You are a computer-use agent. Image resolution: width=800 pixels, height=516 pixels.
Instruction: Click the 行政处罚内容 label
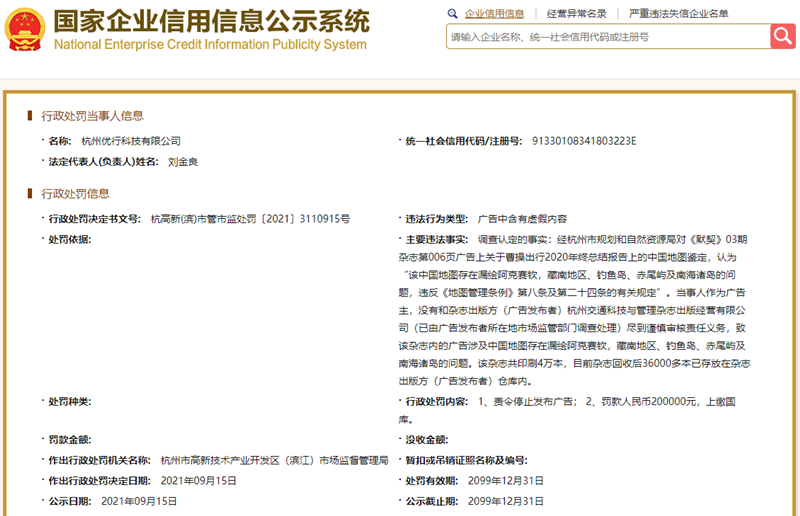pyautogui.click(x=437, y=402)
